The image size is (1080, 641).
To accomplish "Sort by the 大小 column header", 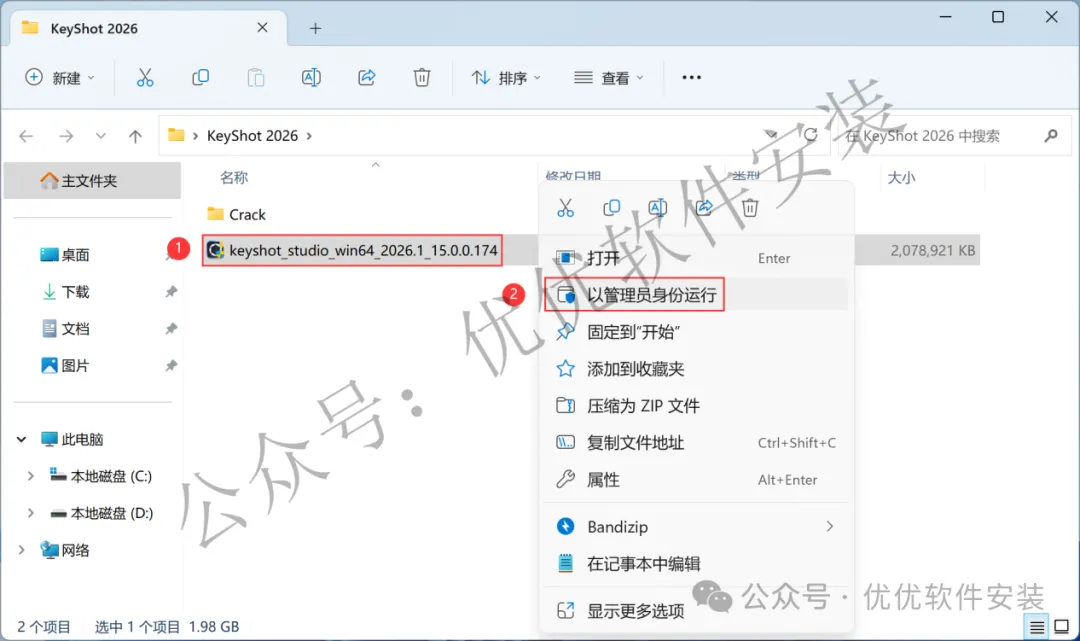I will pyautogui.click(x=901, y=178).
